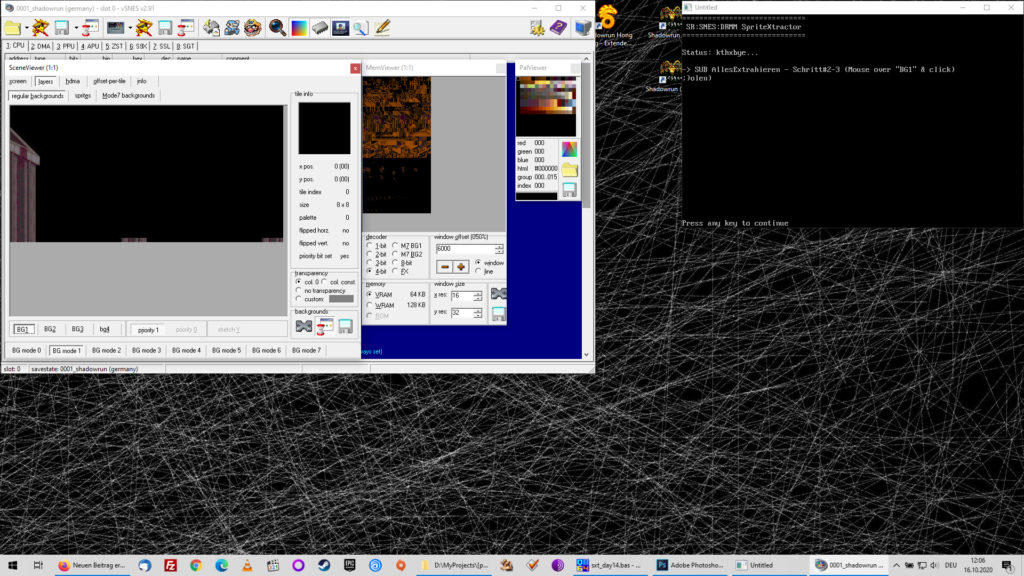Viewport: 1024px width, 576px height.
Task: Switch to the sprites tab in SceneViewer
Action: coord(83,96)
